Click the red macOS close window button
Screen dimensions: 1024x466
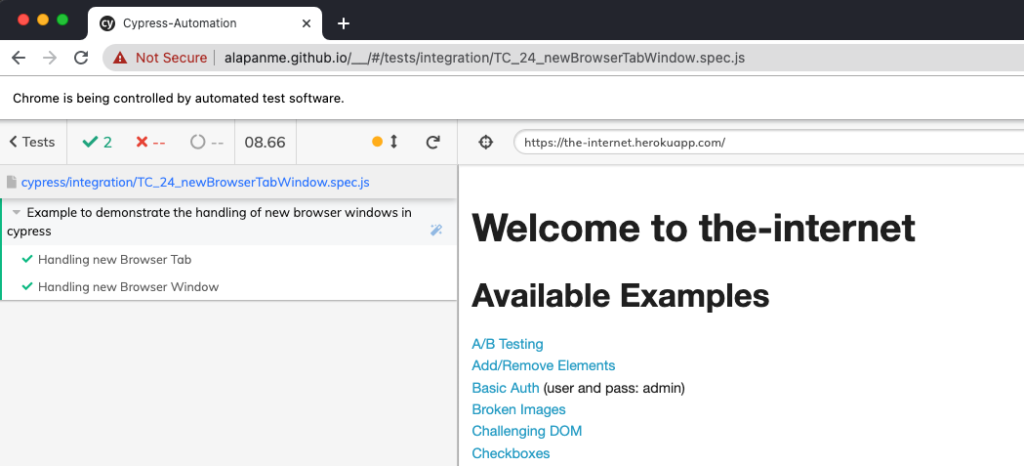pos(23,20)
